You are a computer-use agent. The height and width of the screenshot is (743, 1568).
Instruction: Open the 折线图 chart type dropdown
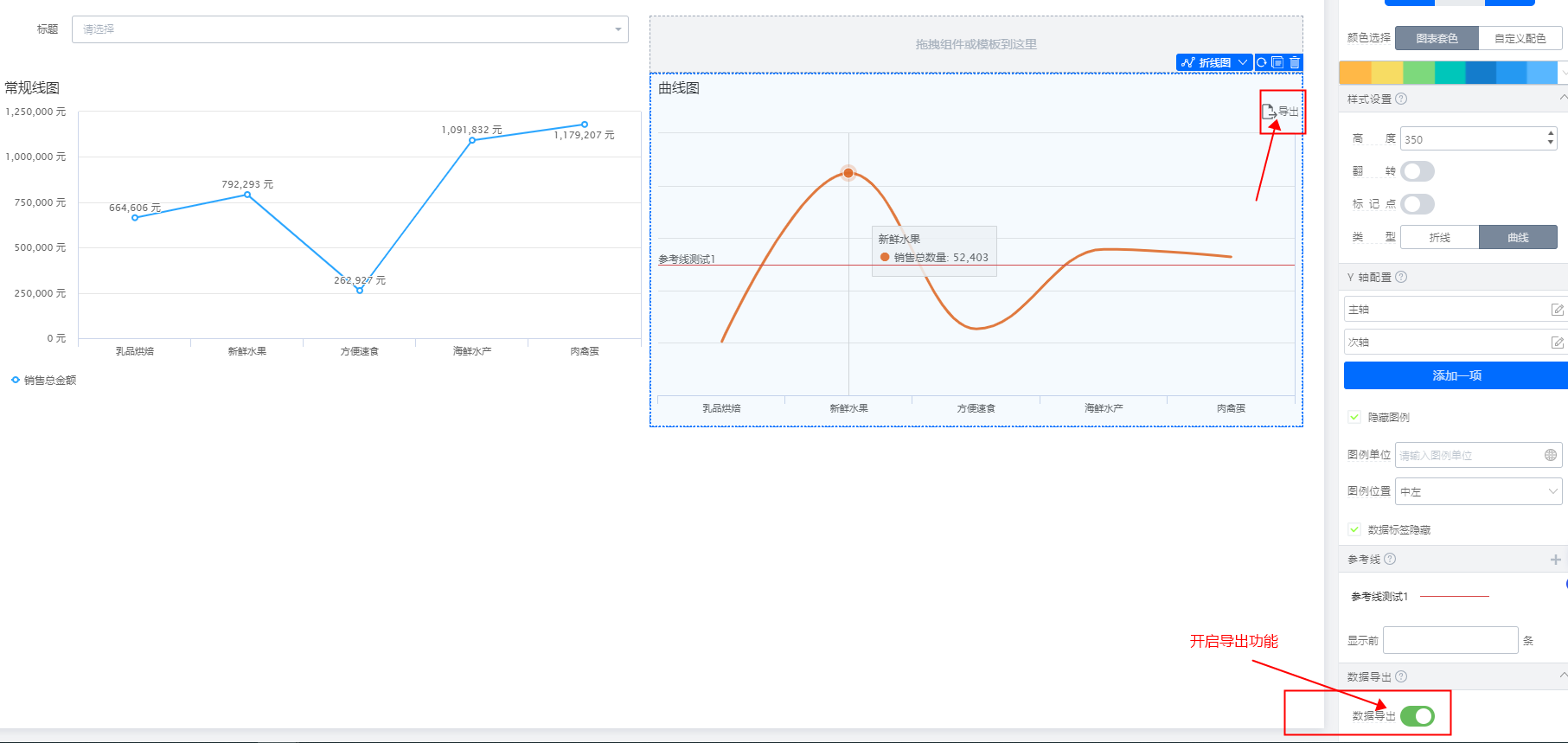click(1214, 62)
